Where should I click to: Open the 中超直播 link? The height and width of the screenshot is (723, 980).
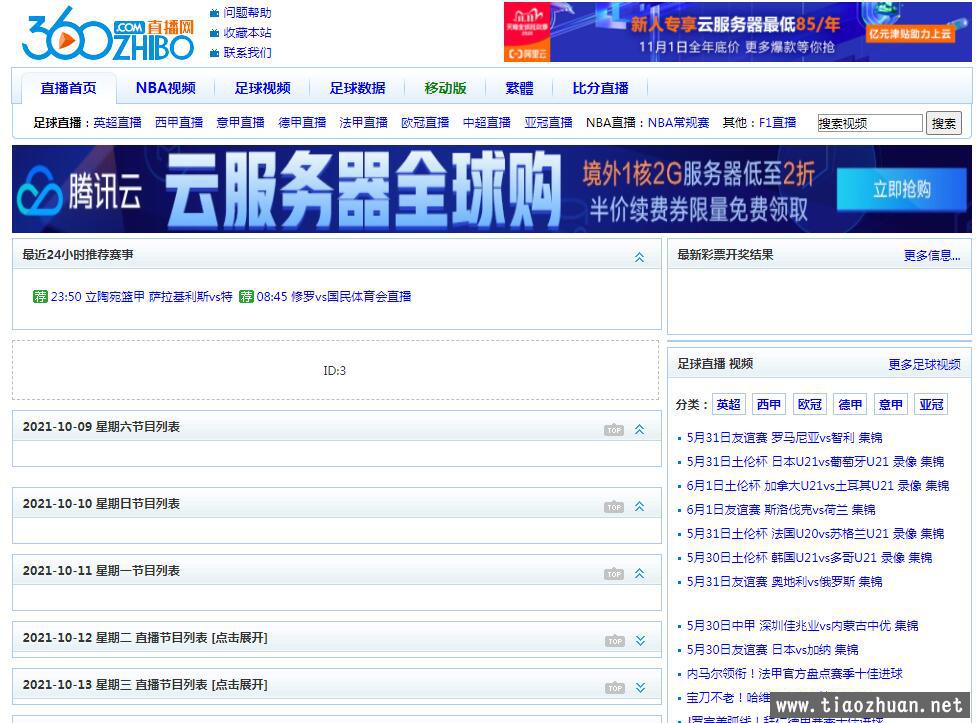(487, 122)
